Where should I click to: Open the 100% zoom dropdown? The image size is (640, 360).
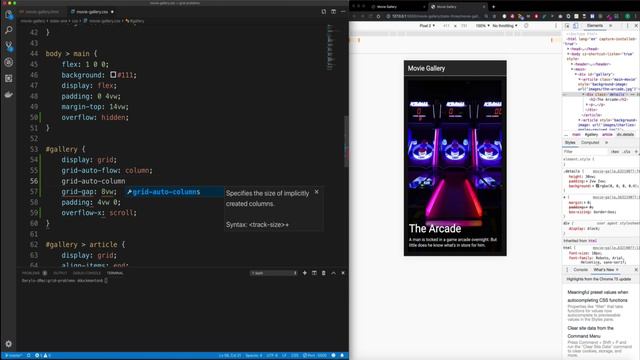pyautogui.click(x=482, y=26)
